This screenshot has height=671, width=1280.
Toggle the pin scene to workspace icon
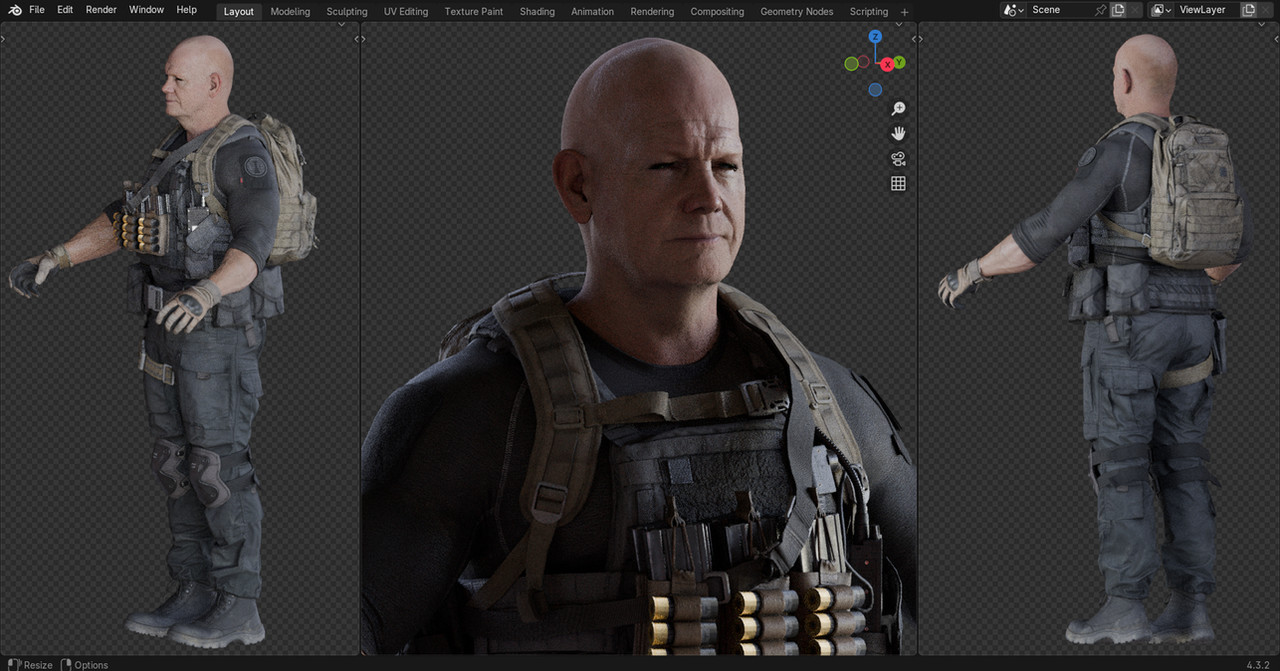1101,10
